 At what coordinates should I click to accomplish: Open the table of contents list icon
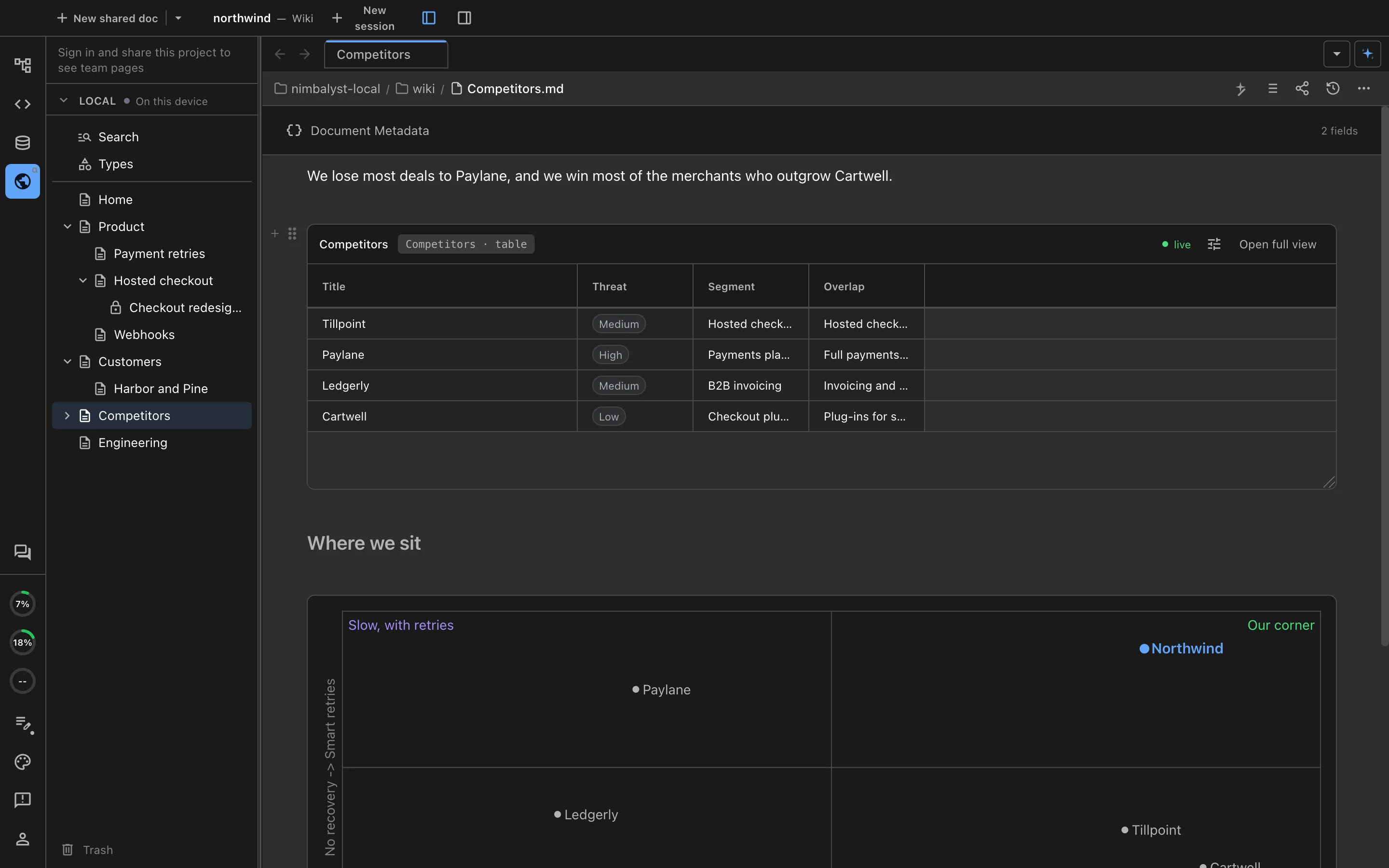point(1272,88)
